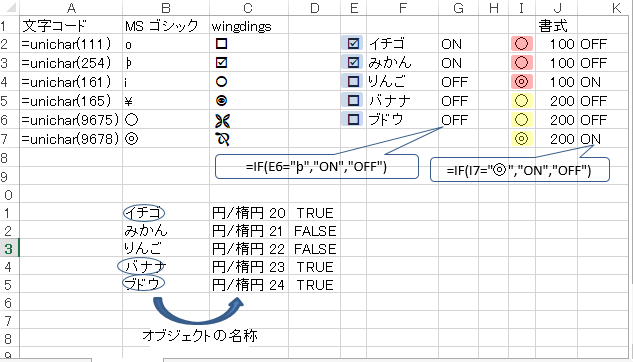Select column H header
Viewport: 633px width, 362px height.
494,8
